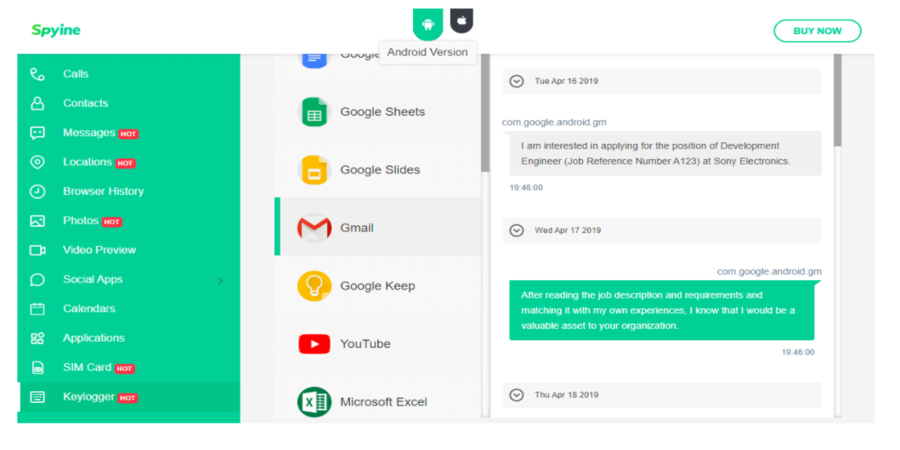Open the Applications menu item

pos(129,338)
